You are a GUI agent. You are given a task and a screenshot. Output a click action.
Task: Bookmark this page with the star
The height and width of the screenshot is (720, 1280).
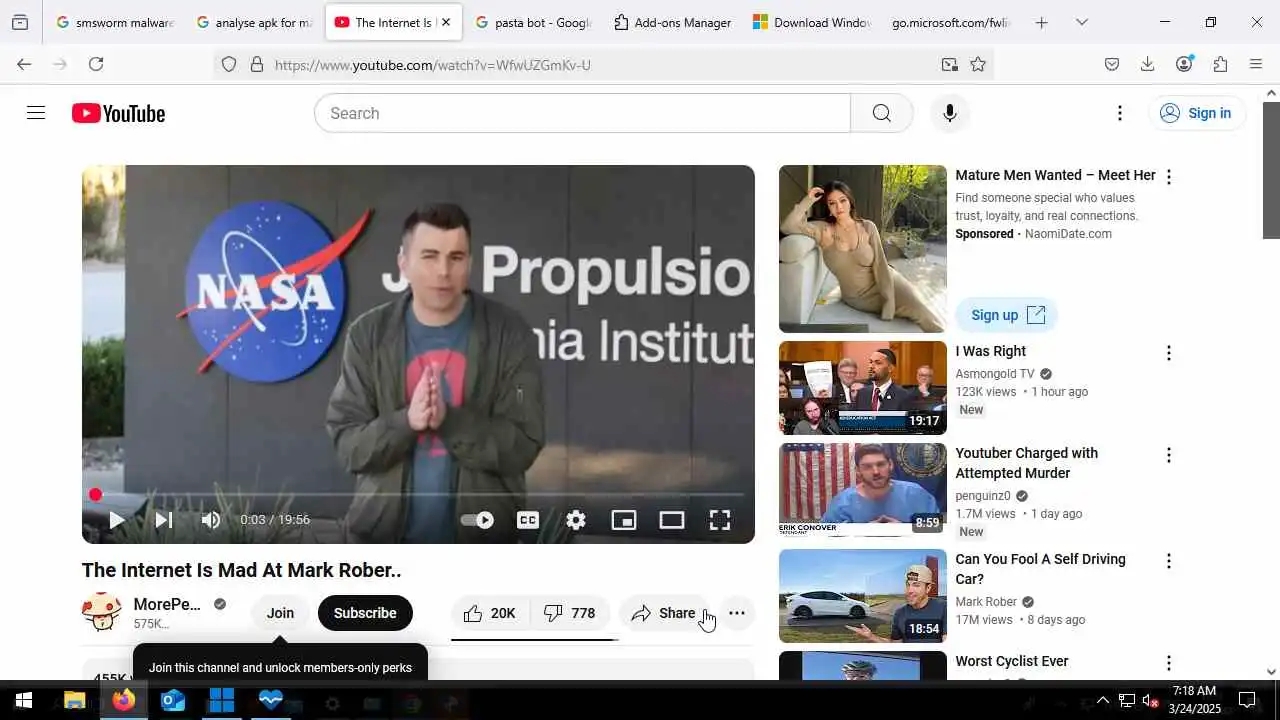[978, 64]
